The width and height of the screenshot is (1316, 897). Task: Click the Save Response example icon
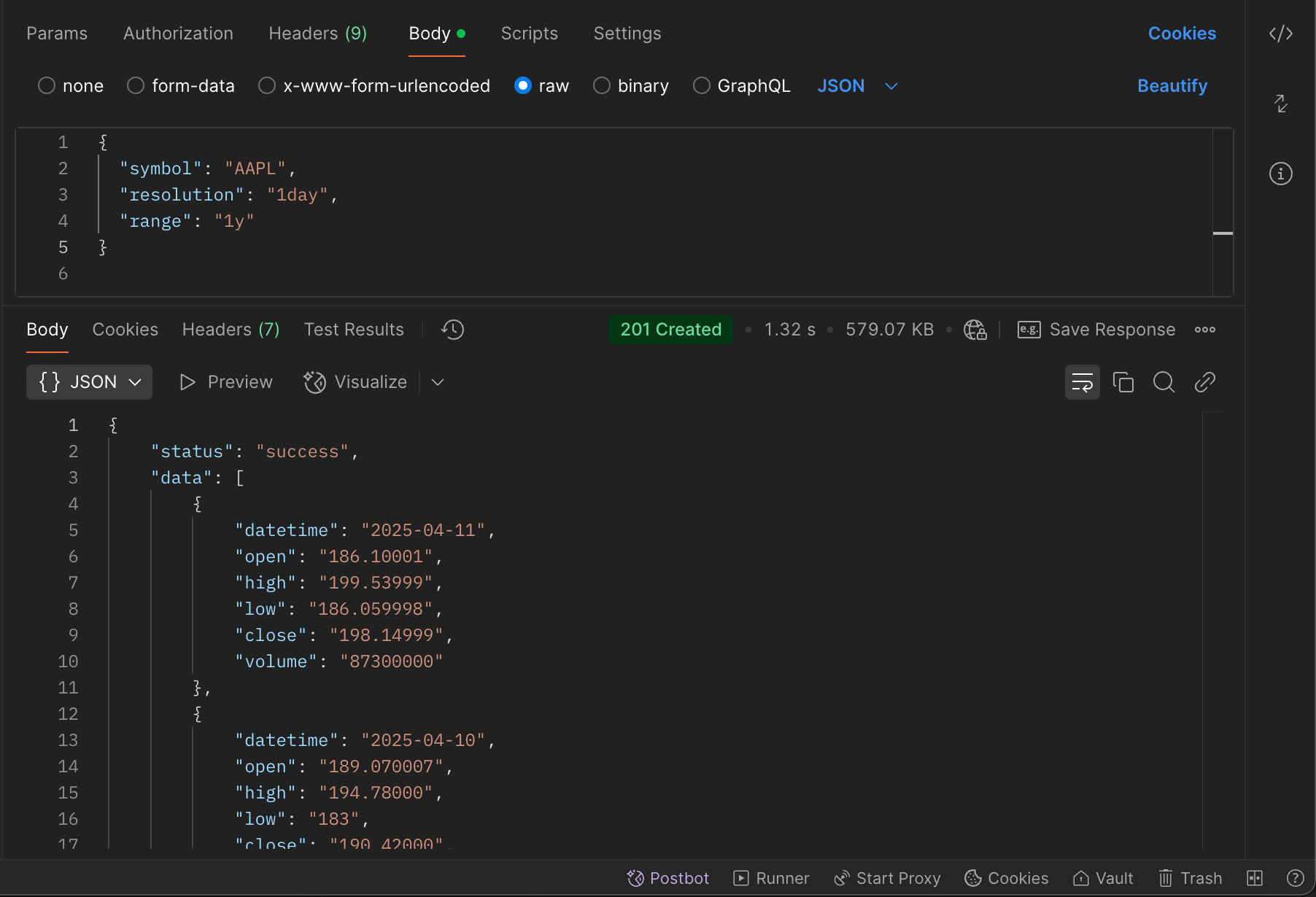1029,330
